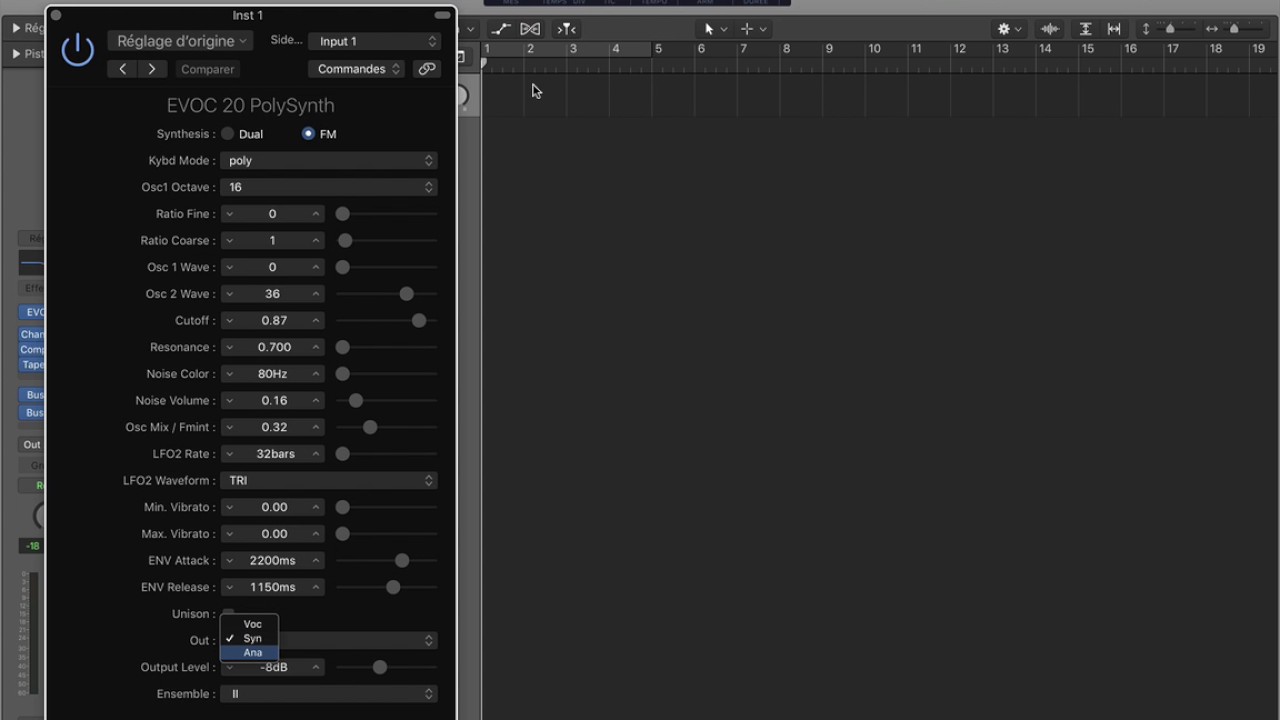The image size is (1280, 720).
Task: Increase Ratio Fine with up chevron
Action: (316, 214)
